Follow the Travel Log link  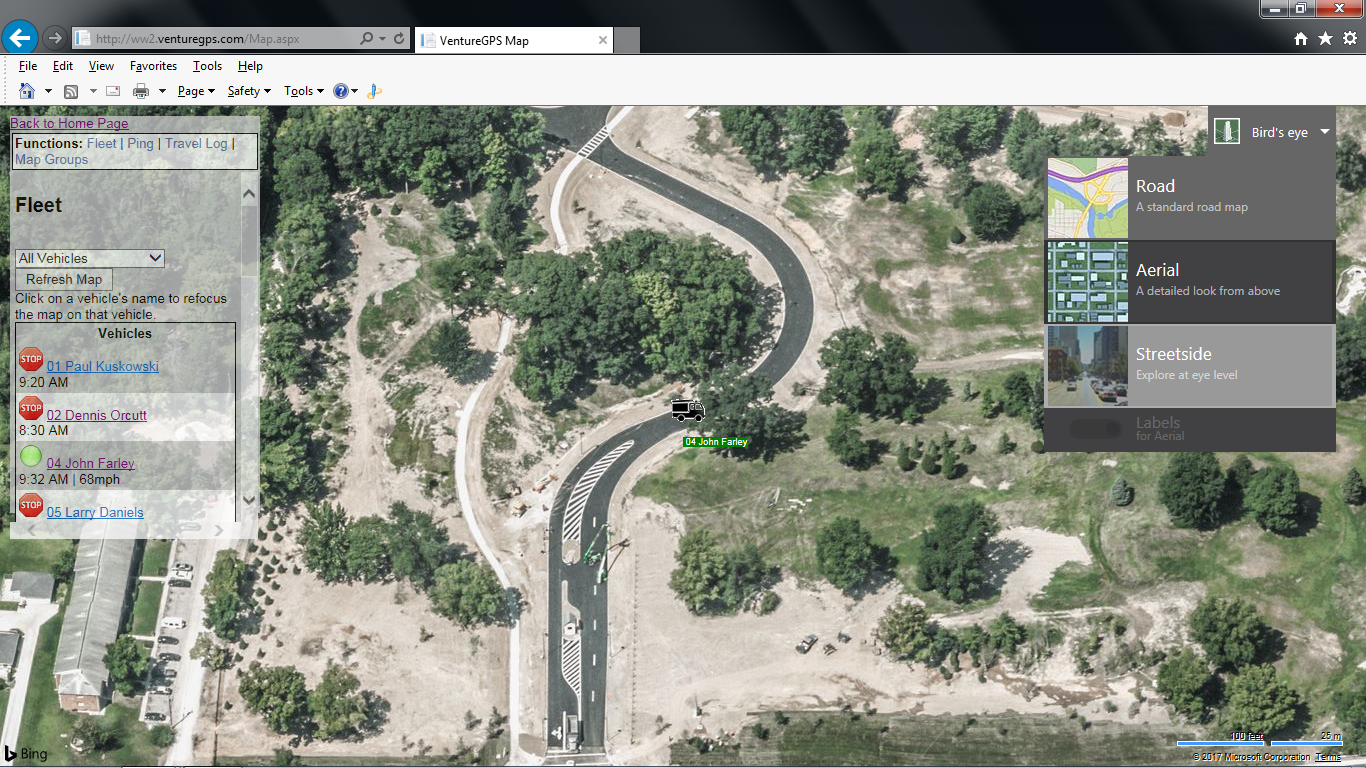coord(196,143)
